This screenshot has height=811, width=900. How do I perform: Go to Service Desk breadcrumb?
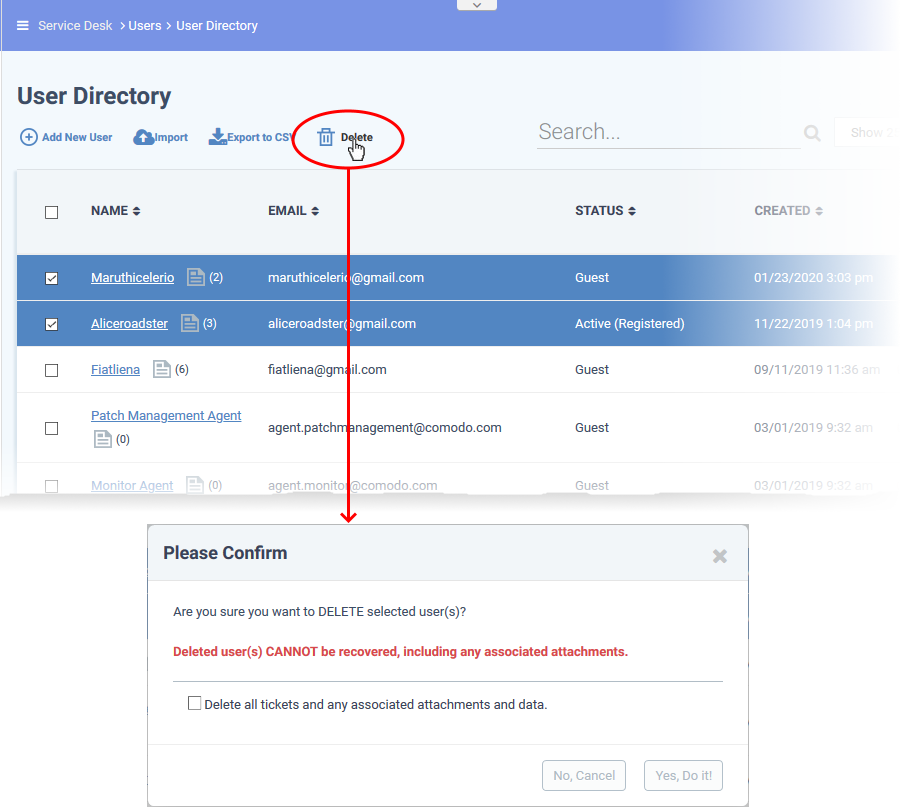pyautogui.click(x=75, y=26)
